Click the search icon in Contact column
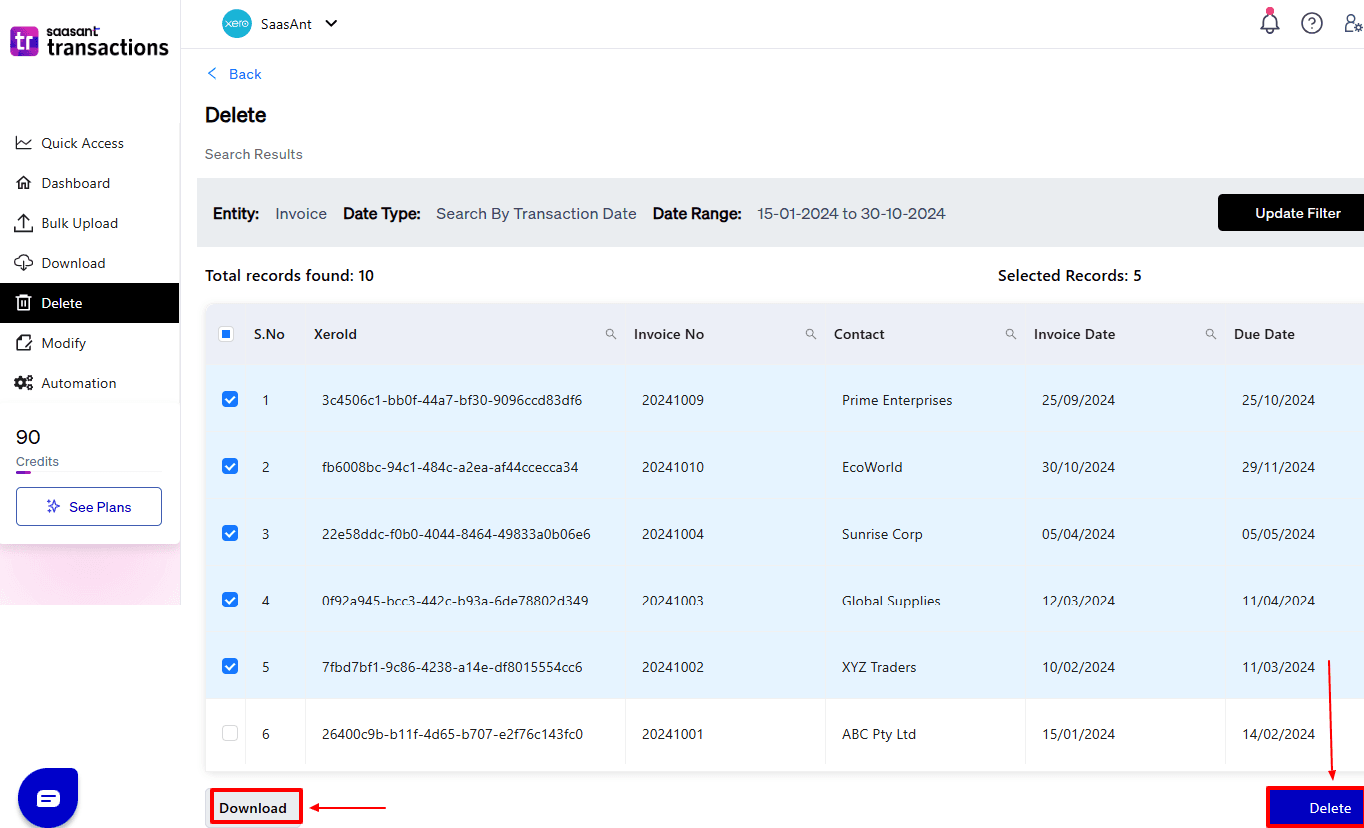The image size is (1364, 828). point(1011,334)
